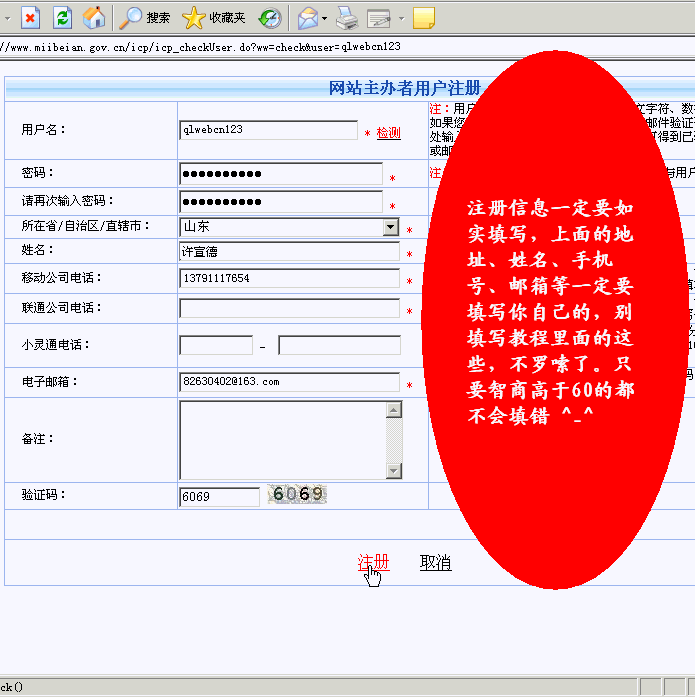The image size is (695, 697).
Task: Print the page with printer icon
Action: (x=346, y=17)
